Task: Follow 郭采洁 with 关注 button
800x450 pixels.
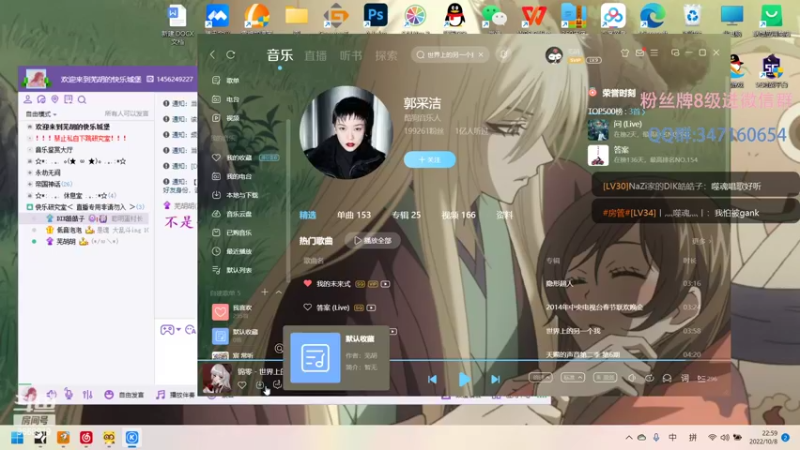Action: [430, 160]
